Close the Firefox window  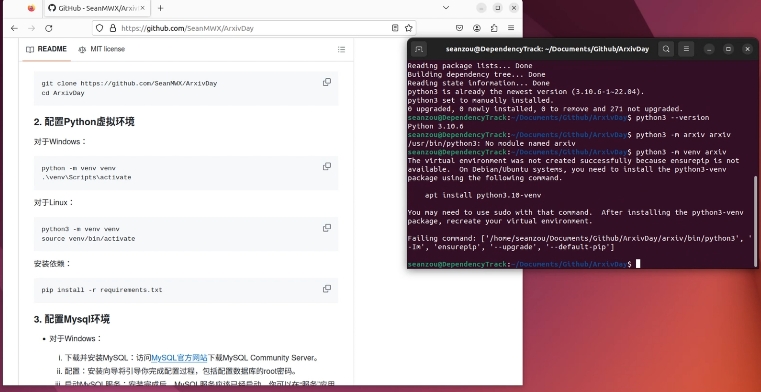[514, 8]
